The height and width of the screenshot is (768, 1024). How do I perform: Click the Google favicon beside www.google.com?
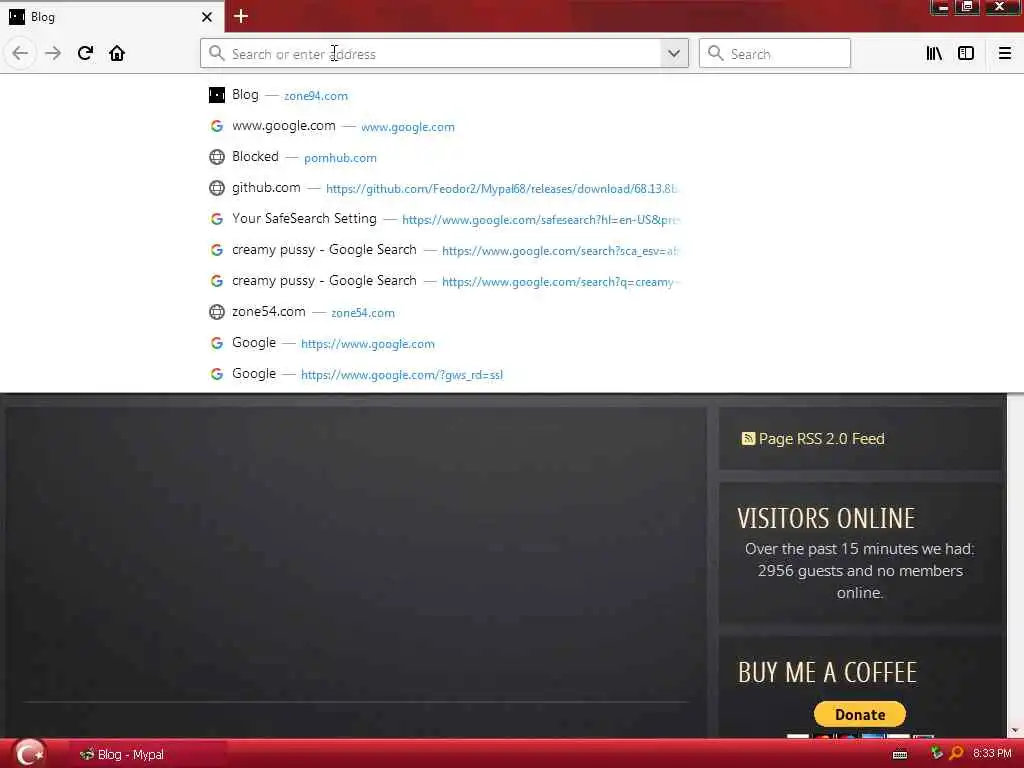(x=217, y=126)
